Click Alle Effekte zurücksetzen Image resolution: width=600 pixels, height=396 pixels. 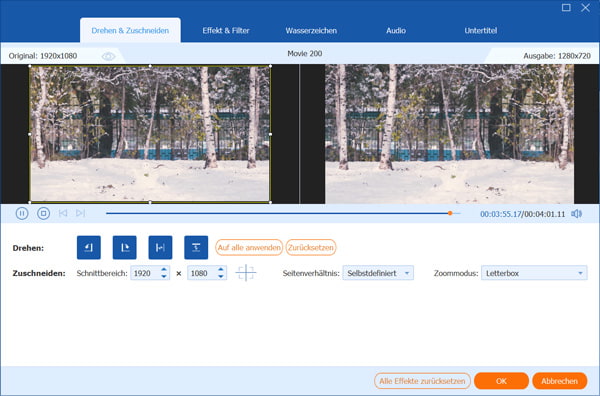pos(422,381)
